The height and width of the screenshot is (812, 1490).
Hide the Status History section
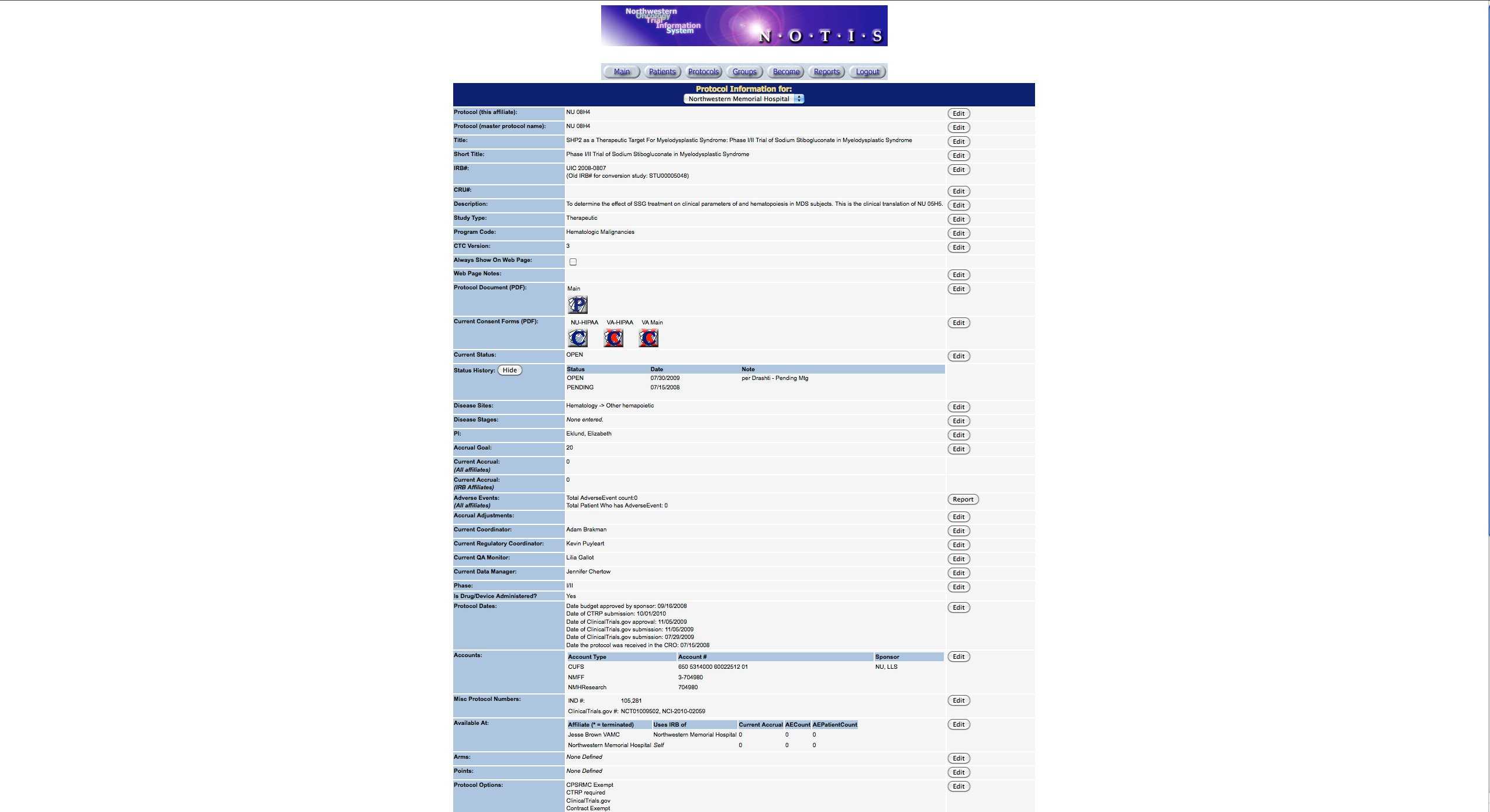(509, 370)
